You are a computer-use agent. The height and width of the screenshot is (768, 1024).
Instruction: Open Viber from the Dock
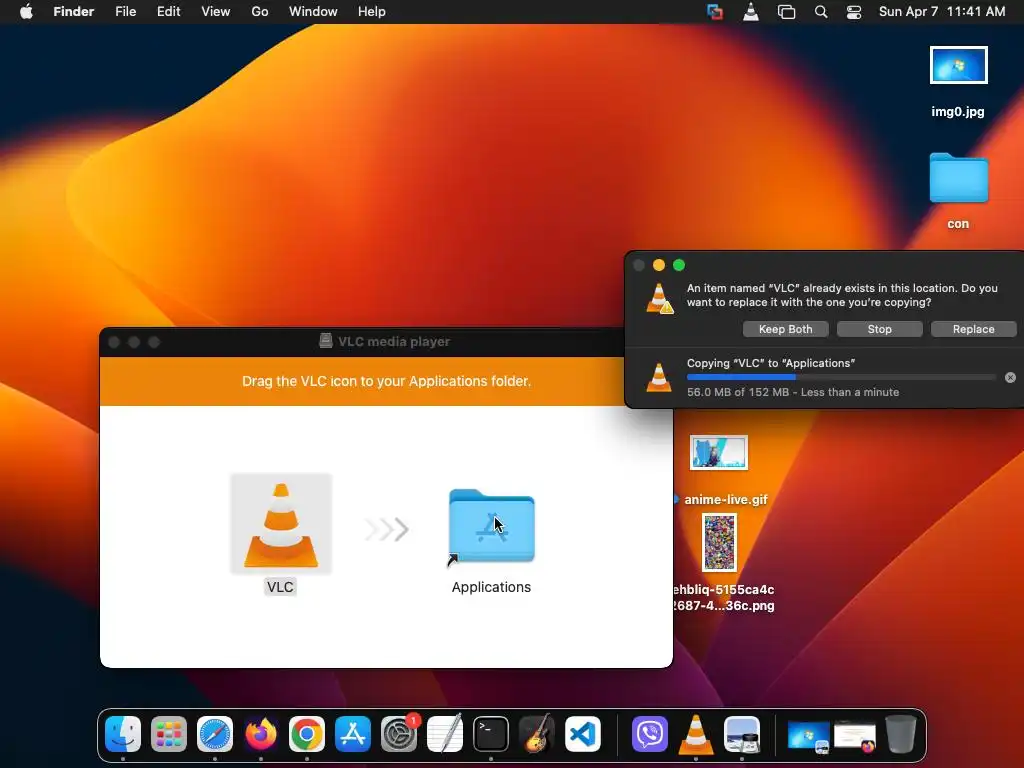[x=650, y=734]
